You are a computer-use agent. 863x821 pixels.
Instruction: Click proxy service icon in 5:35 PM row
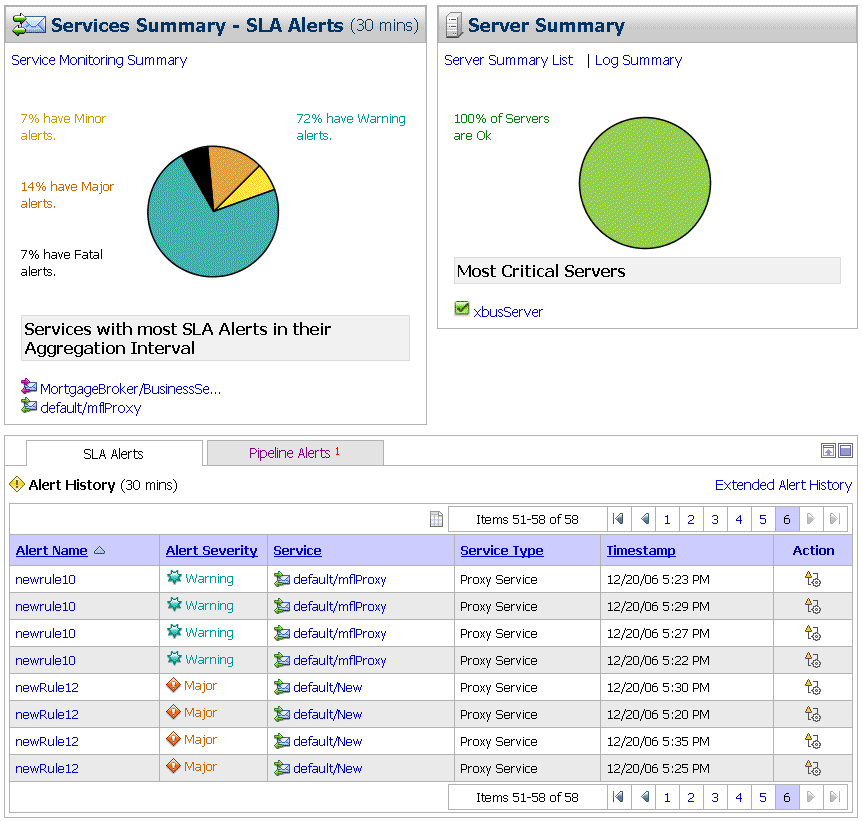pos(282,741)
